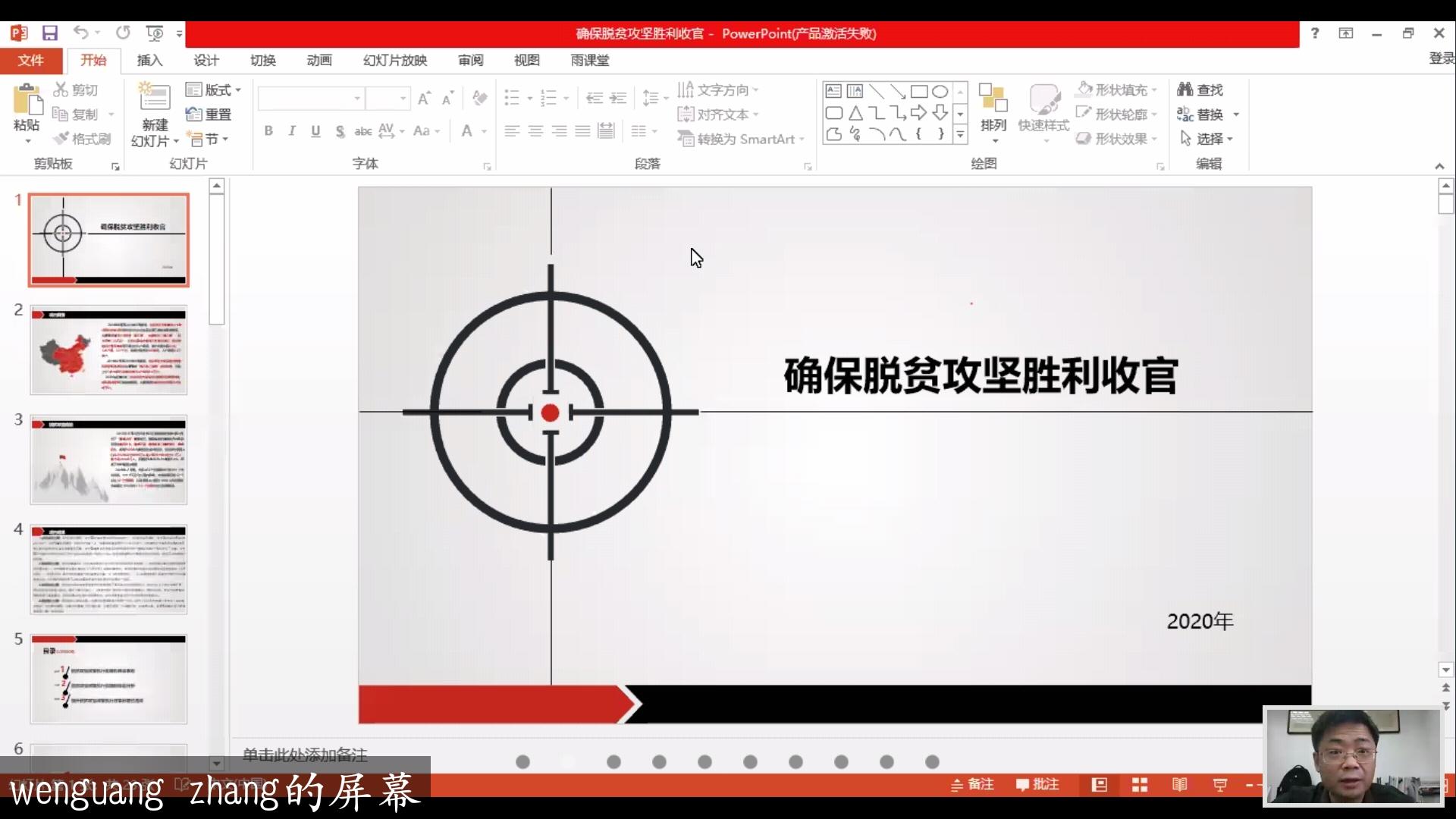1456x819 pixels.
Task: Click the Save icon in quick access toolbar
Action: tap(50, 33)
